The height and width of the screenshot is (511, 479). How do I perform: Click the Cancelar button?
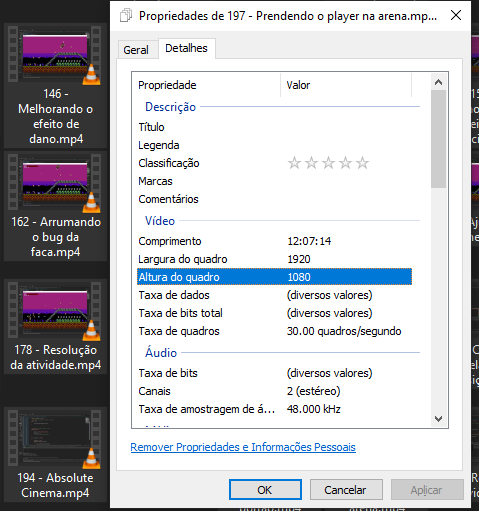click(346, 490)
